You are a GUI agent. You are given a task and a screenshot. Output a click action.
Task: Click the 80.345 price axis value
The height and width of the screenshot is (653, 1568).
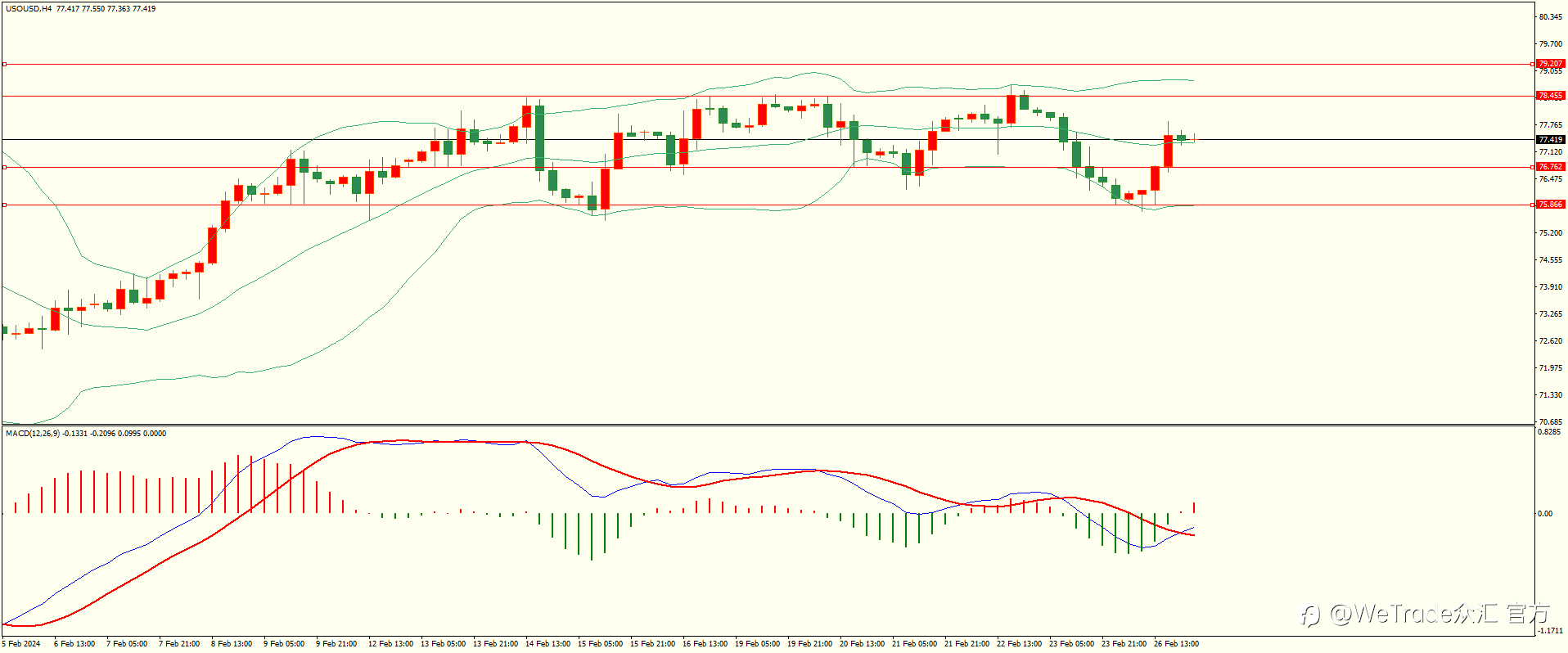click(x=1550, y=17)
